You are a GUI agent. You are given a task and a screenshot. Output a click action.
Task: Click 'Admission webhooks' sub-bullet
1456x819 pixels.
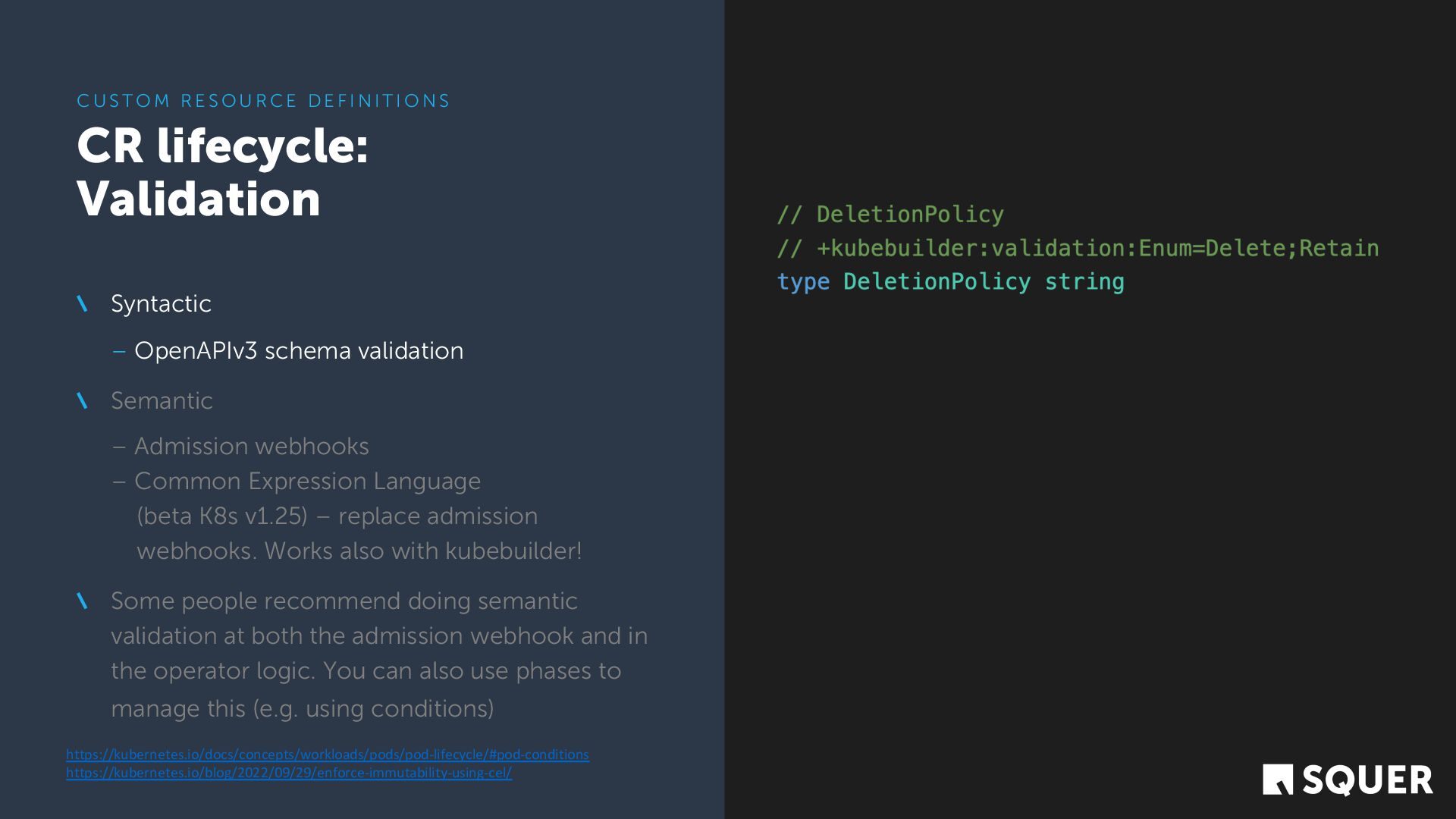tap(251, 447)
